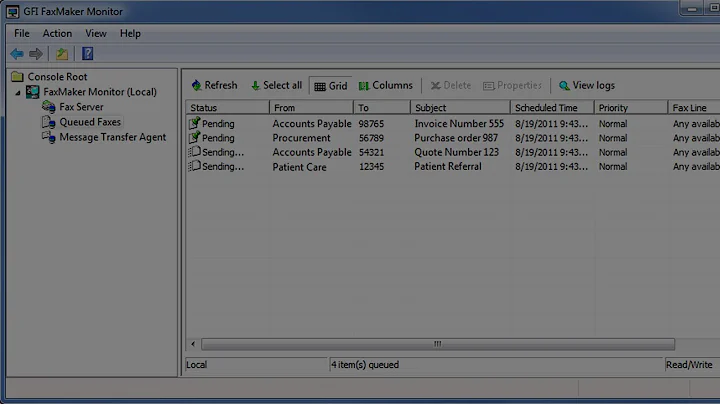720x404 pixels.
Task: Click the View logs button label
Action: [x=593, y=85]
